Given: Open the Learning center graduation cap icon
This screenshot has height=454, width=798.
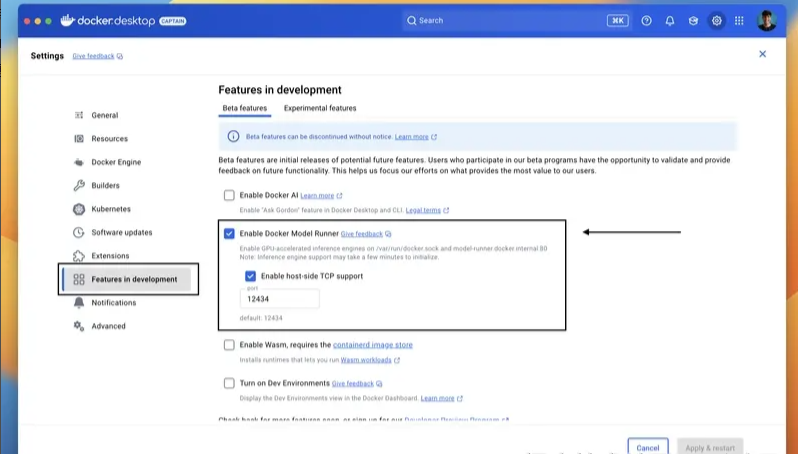Looking at the screenshot, I should click(693, 20).
